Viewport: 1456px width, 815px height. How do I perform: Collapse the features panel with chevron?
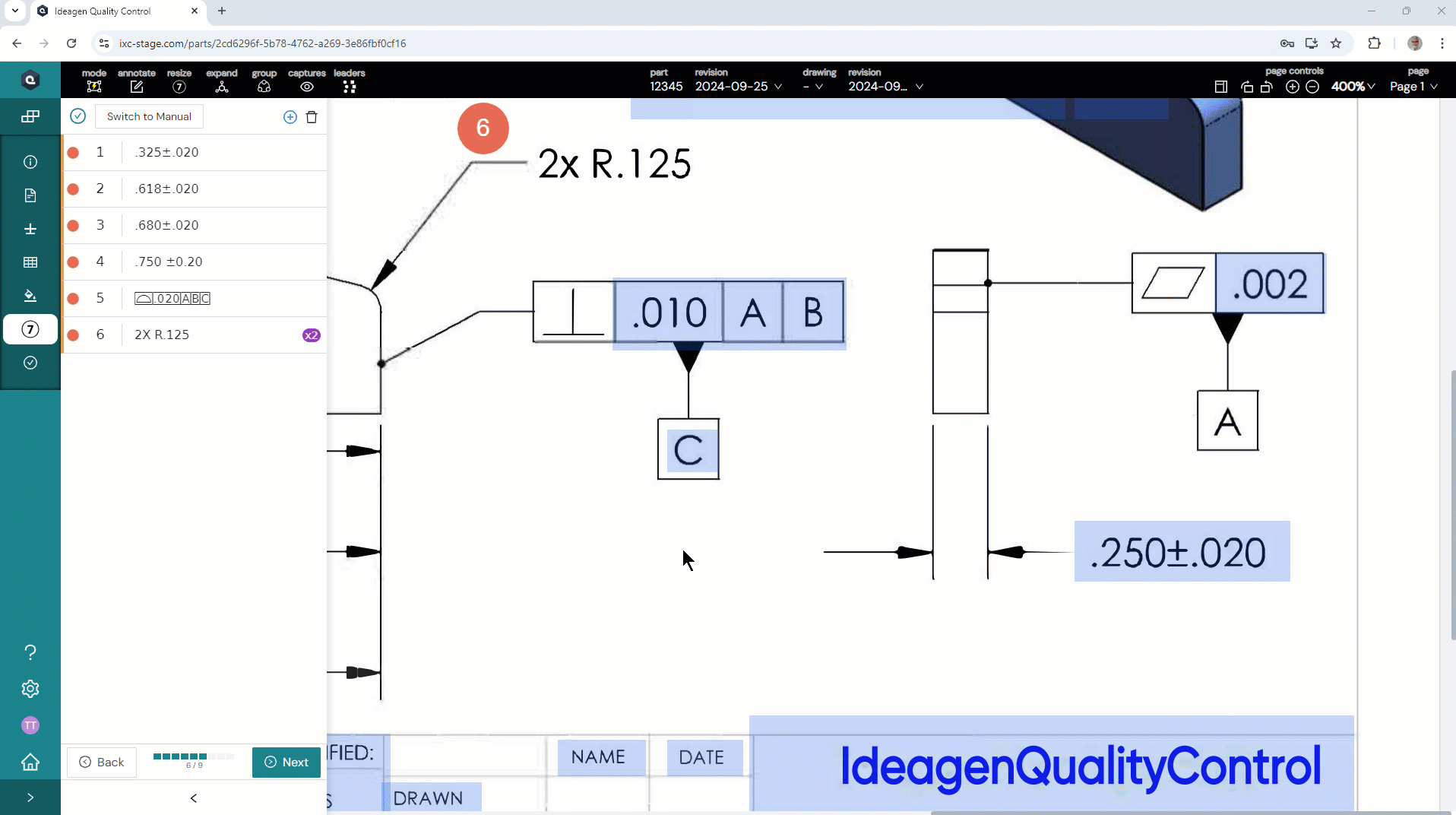pyautogui.click(x=194, y=798)
